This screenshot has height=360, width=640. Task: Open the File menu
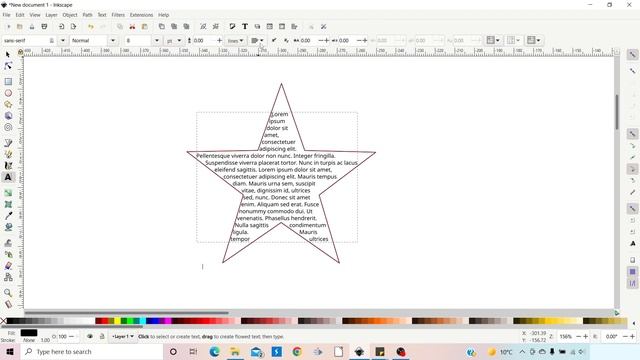[7, 15]
